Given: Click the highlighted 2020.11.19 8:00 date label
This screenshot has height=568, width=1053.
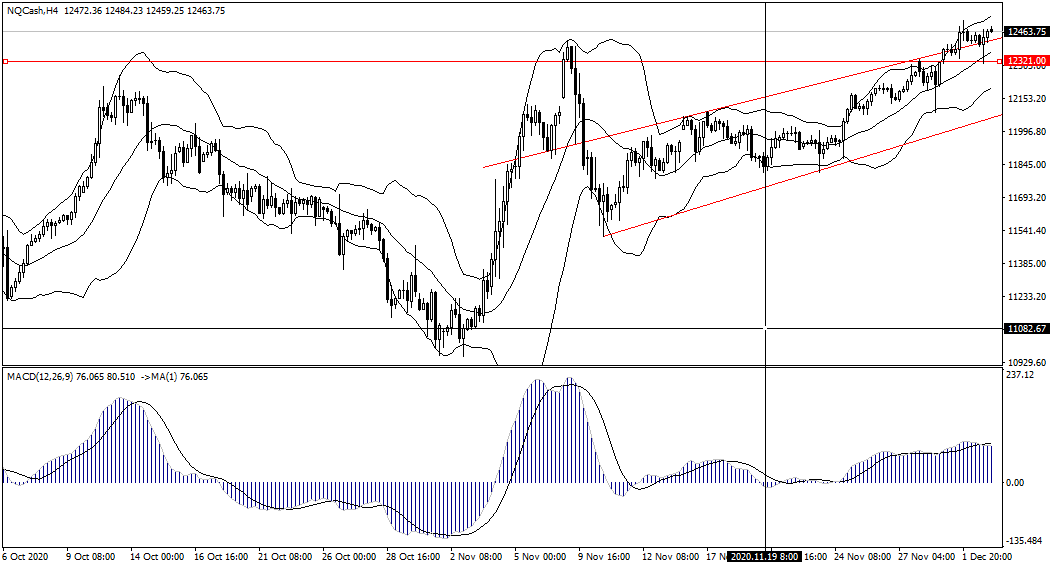Looking at the screenshot, I should pos(764,556).
